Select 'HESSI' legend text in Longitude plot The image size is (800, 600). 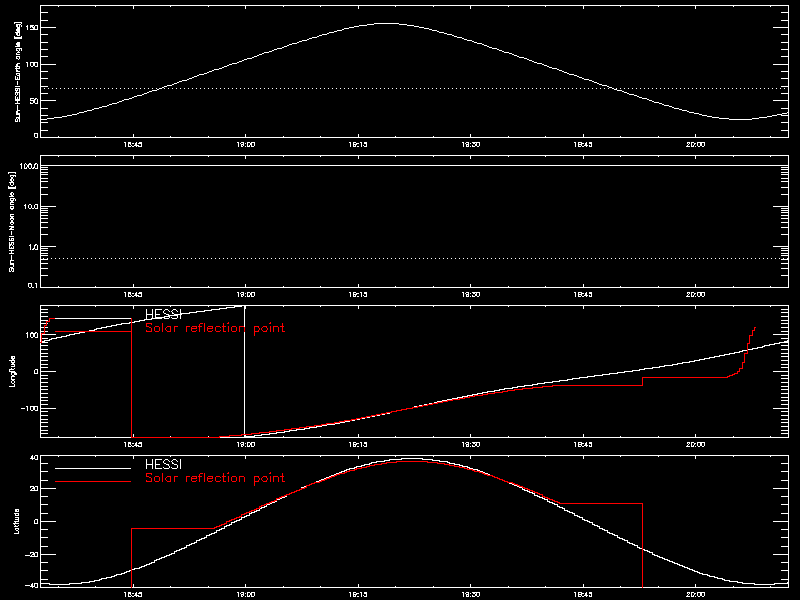point(163,314)
